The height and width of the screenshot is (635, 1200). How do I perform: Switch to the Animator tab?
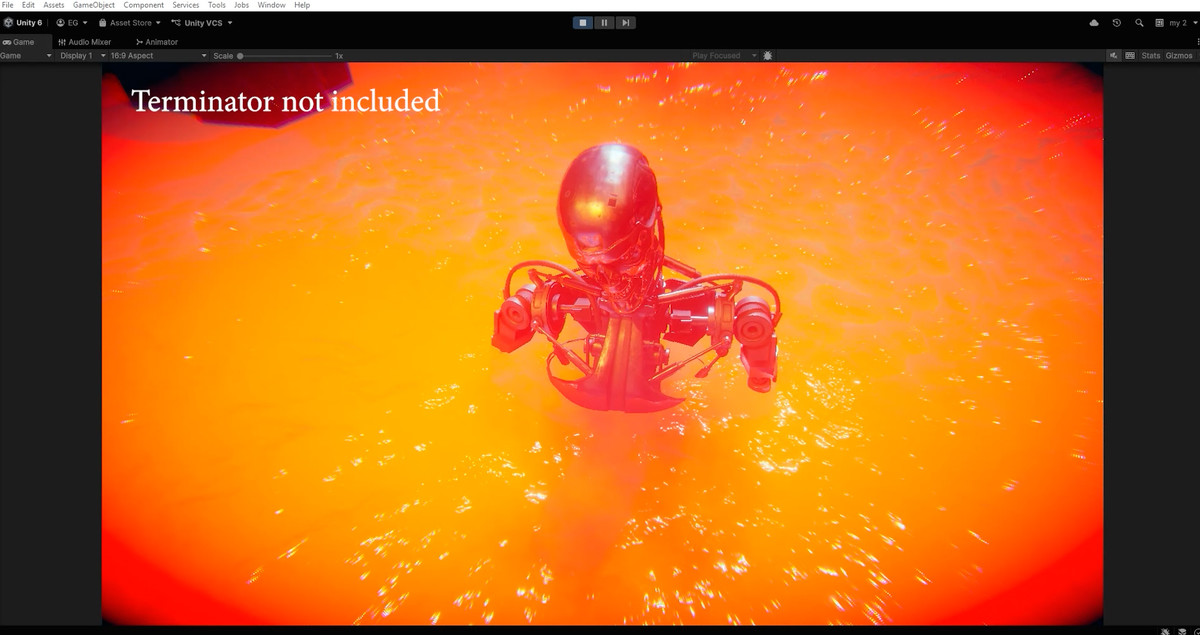[157, 42]
